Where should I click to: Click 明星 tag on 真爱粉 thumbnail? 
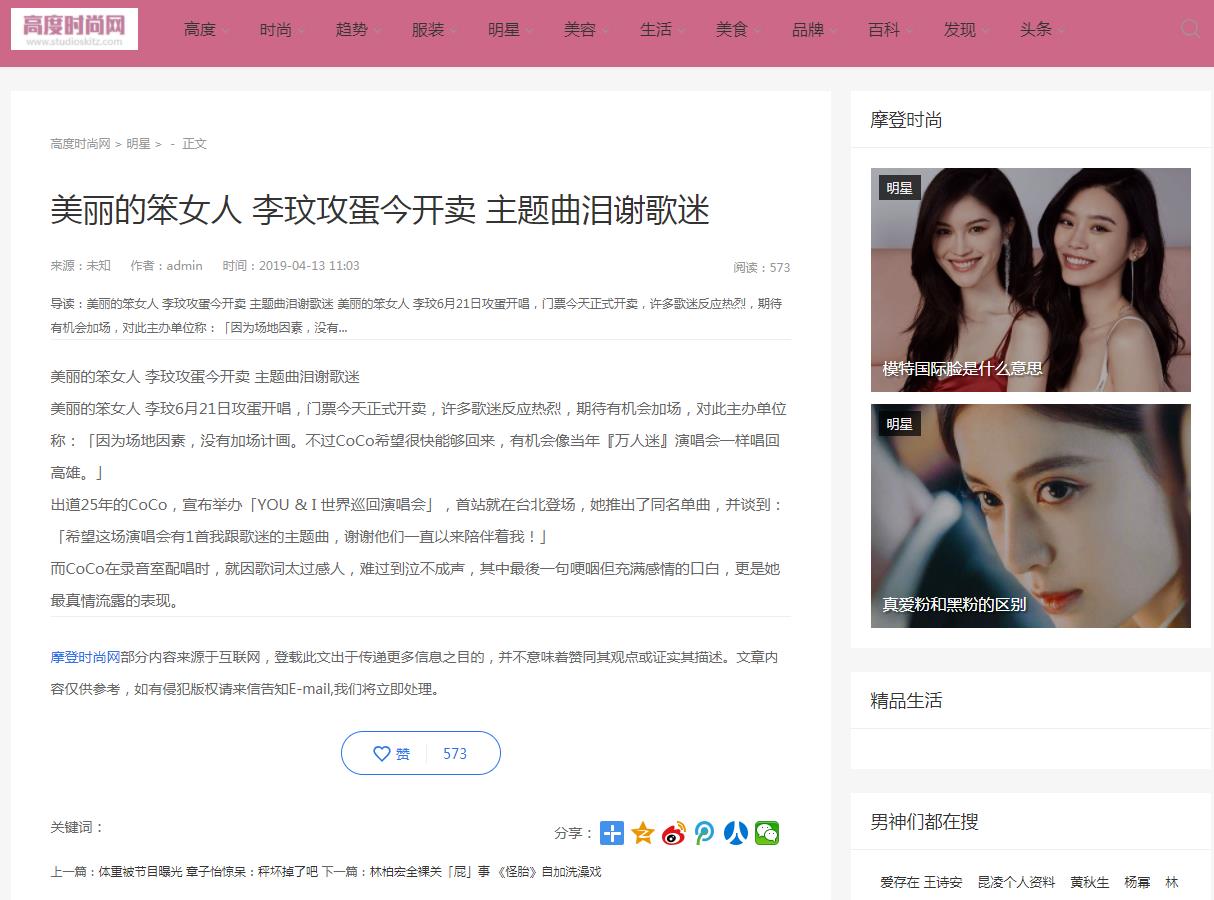click(899, 424)
